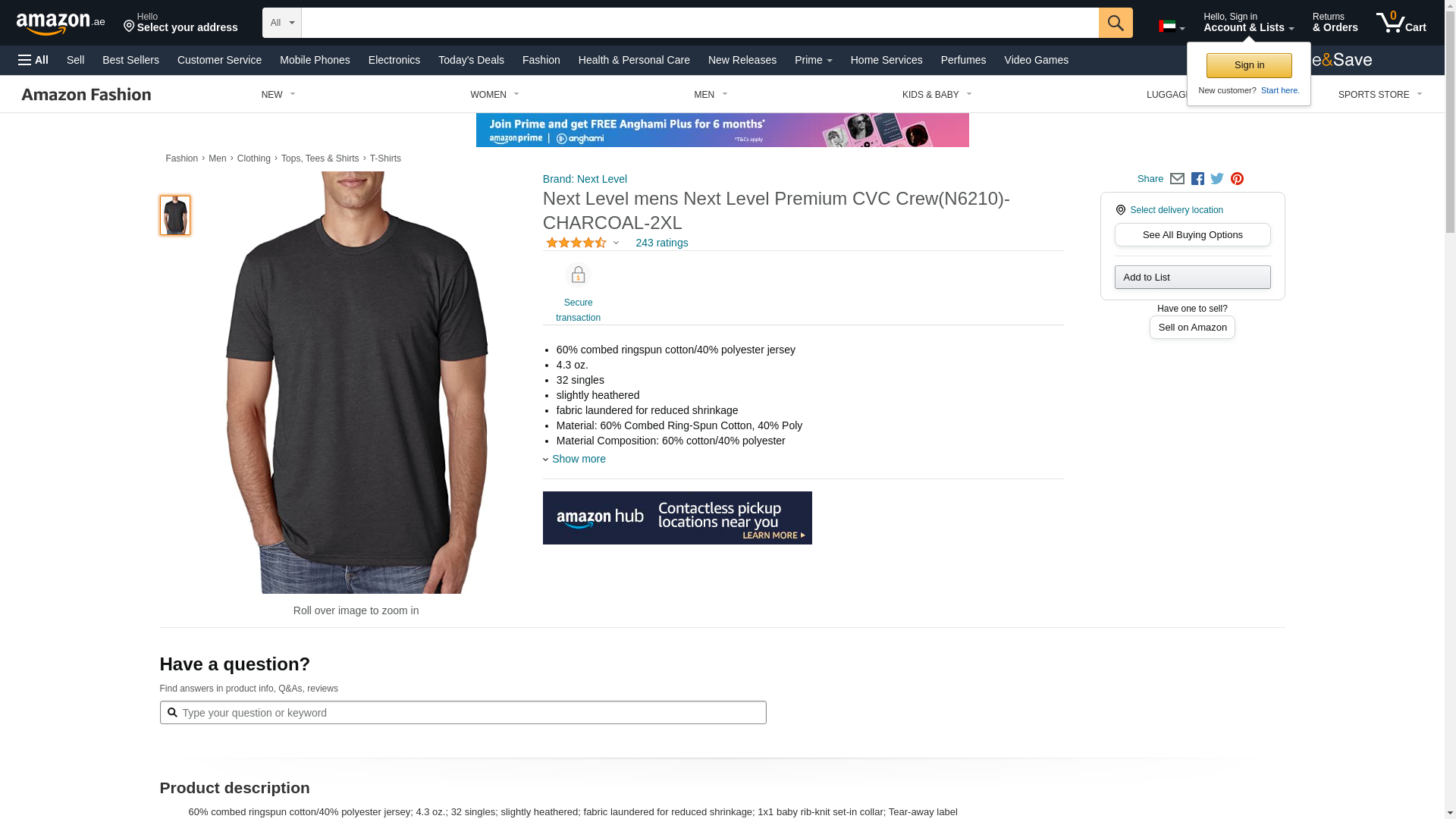Share product on Facebook

[1197, 179]
